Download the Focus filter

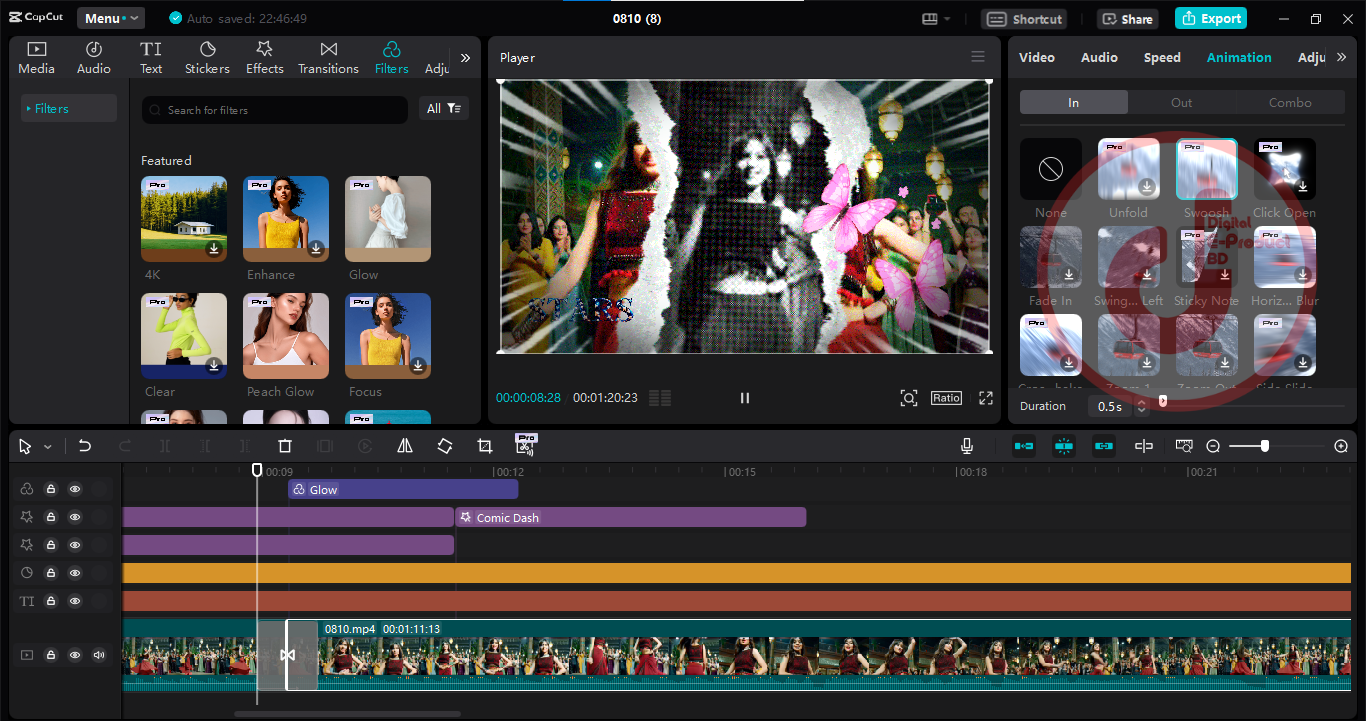[x=418, y=365]
